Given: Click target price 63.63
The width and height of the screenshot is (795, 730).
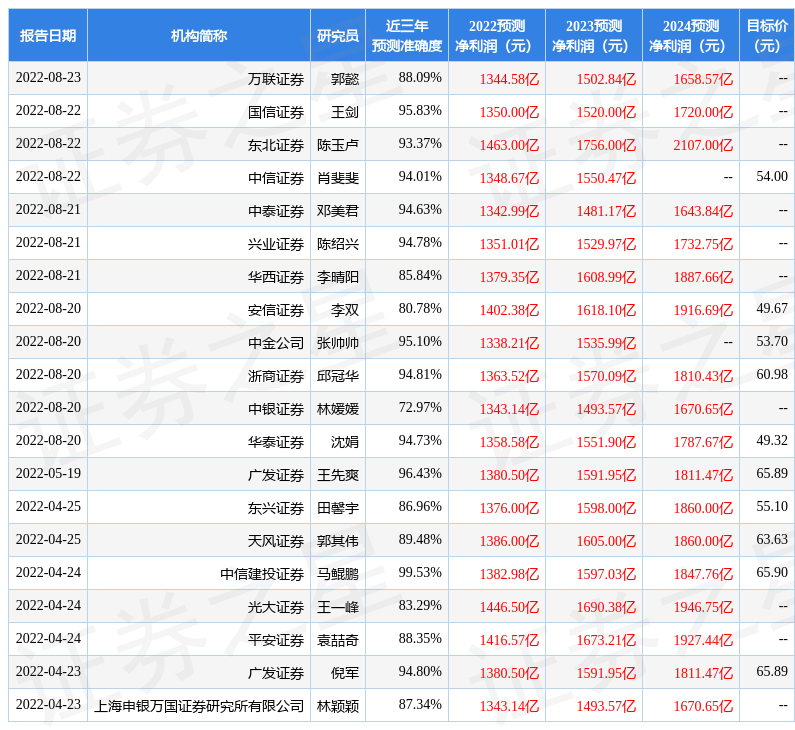Looking at the screenshot, I should pos(772,539).
